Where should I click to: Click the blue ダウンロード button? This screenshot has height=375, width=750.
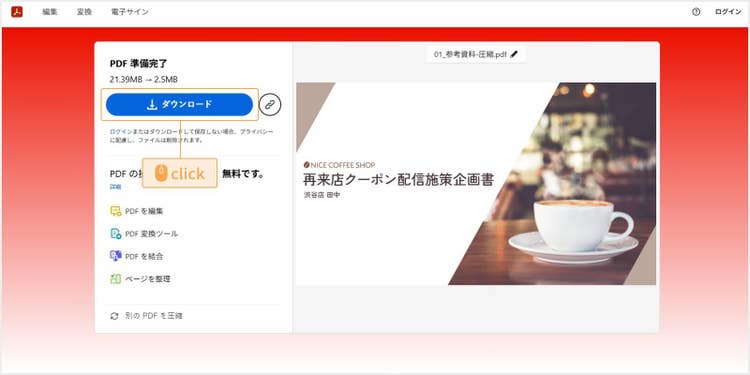click(x=179, y=104)
